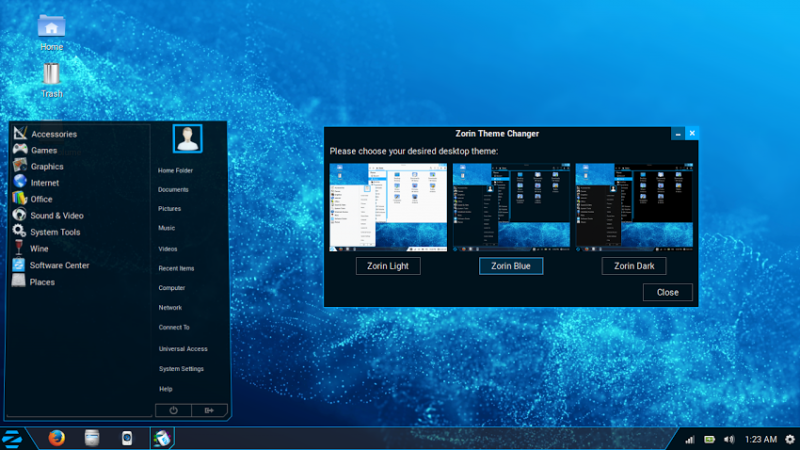
Task: Click the Zorin Blue preview thumbnail
Action: pos(511,207)
